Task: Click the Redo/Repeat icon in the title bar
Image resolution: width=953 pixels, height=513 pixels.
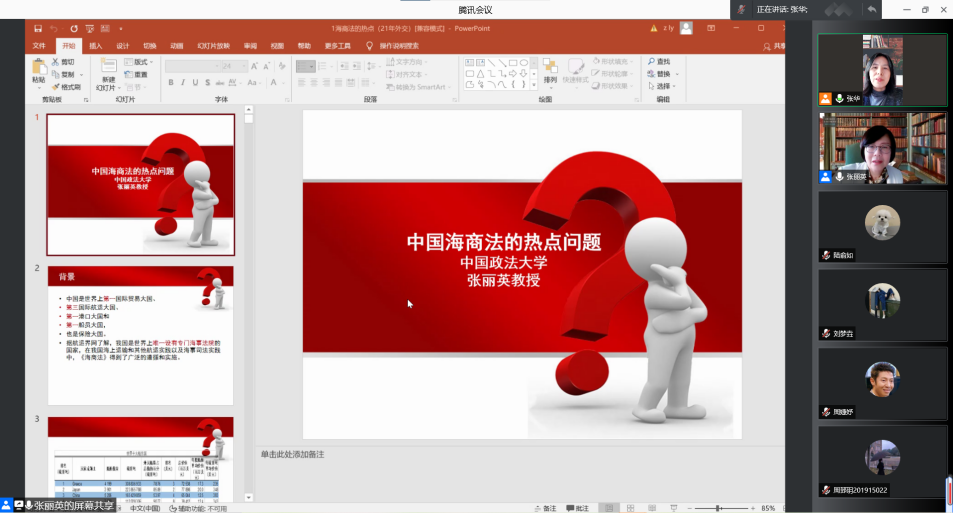Action: point(74,29)
